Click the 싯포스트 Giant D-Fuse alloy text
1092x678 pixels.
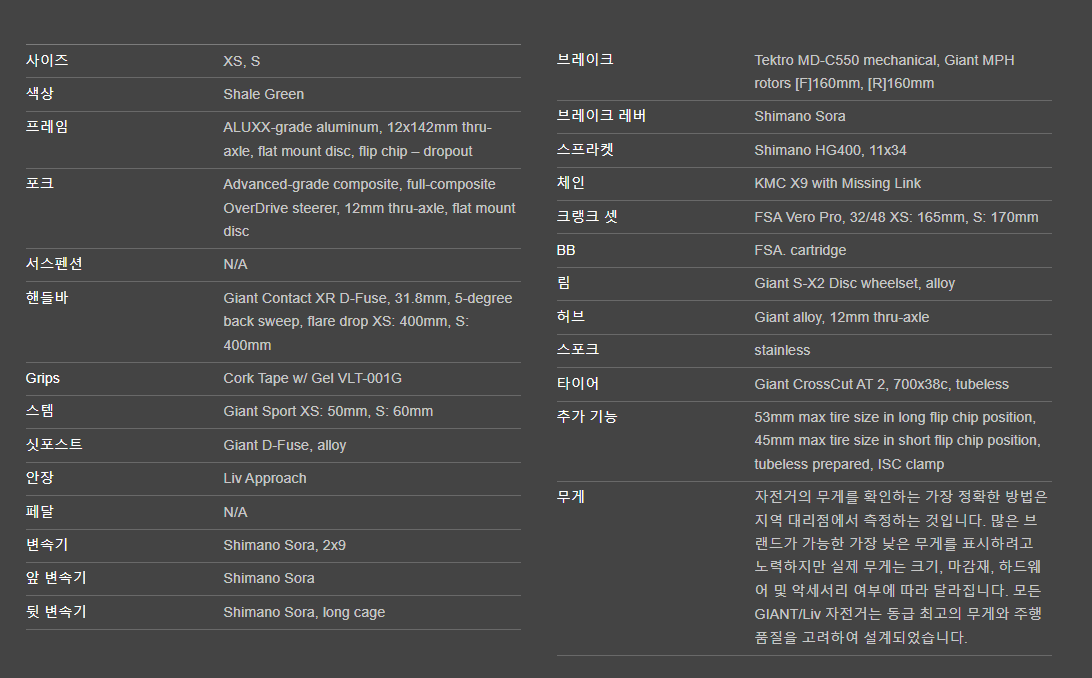[284, 445]
